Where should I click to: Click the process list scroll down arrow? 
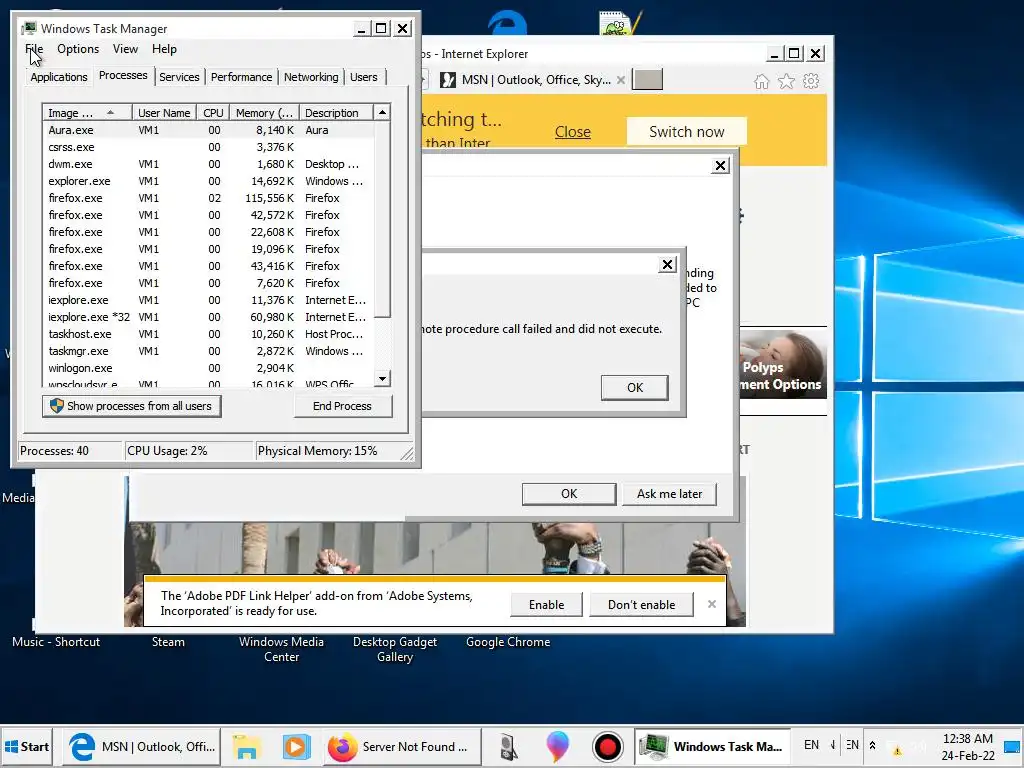coord(382,378)
